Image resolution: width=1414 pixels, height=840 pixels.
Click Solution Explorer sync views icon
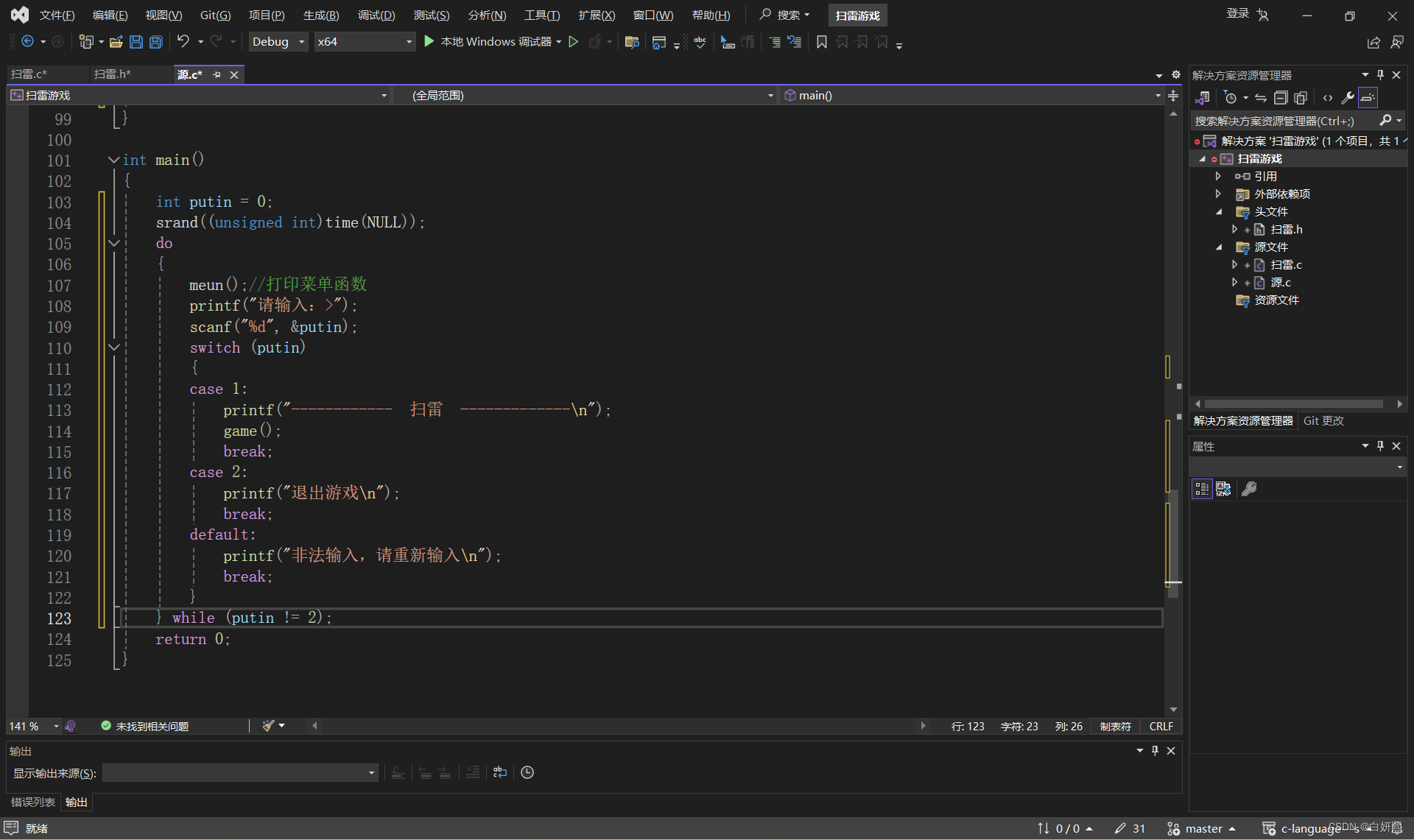coord(1261,98)
